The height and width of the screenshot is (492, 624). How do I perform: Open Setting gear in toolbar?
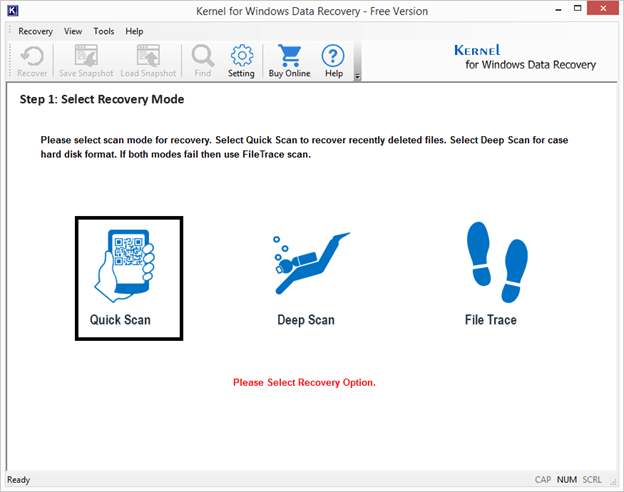[241, 61]
